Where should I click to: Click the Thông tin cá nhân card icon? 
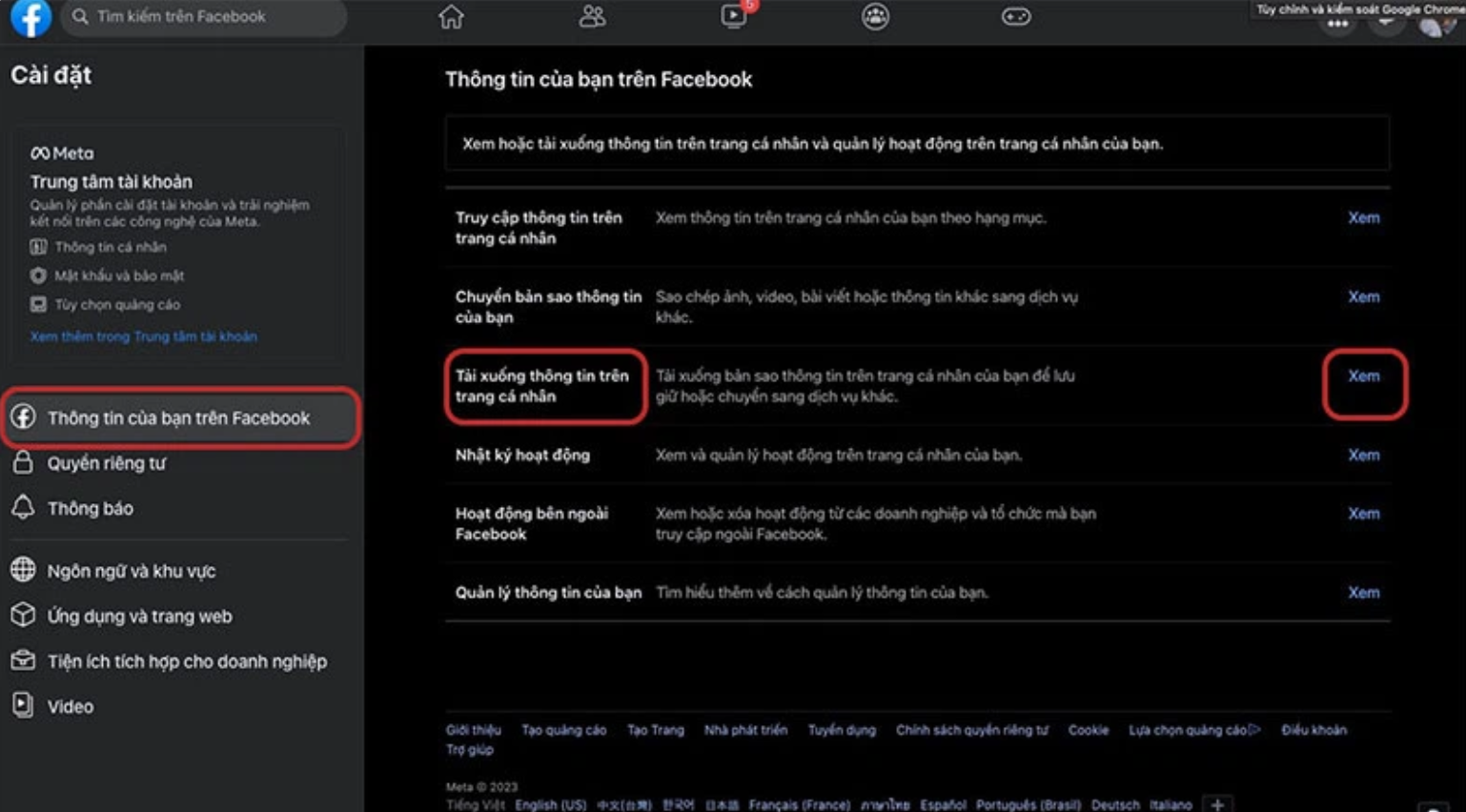click(x=38, y=247)
